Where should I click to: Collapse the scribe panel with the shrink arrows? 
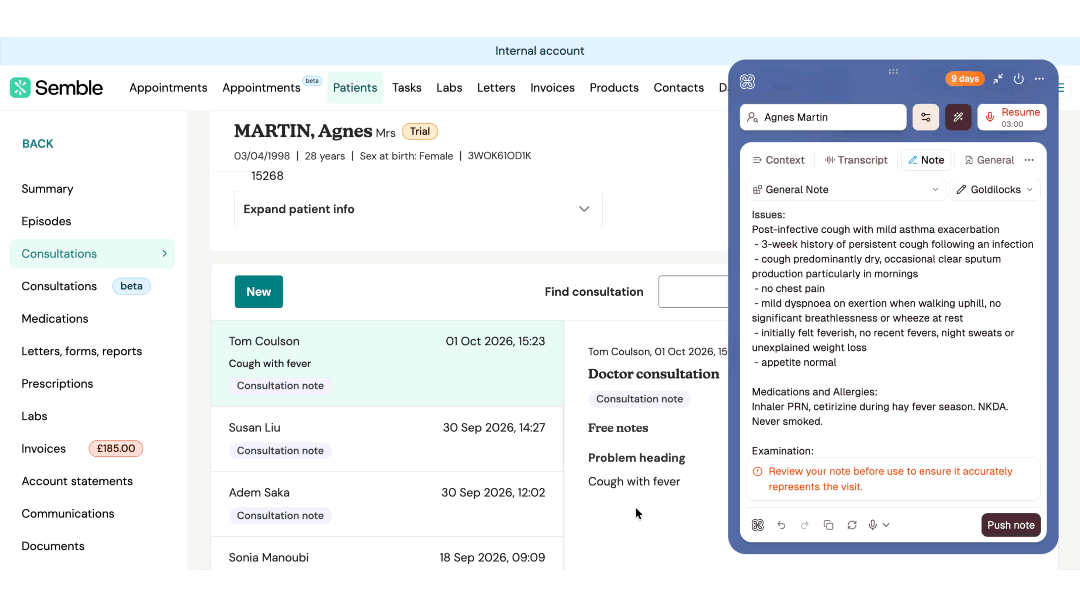pos(998,78)
